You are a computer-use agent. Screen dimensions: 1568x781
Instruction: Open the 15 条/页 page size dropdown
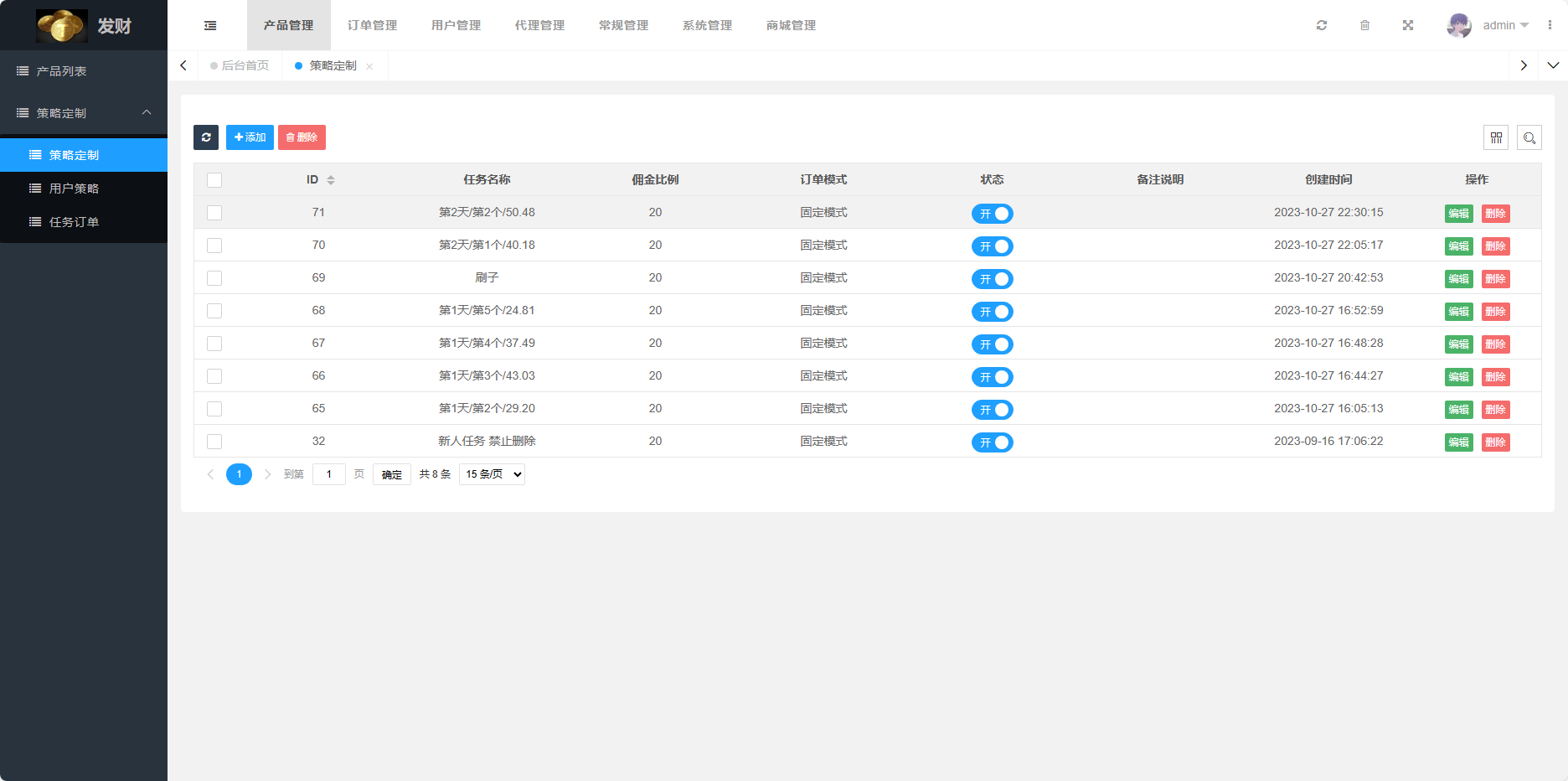point(492,474)
